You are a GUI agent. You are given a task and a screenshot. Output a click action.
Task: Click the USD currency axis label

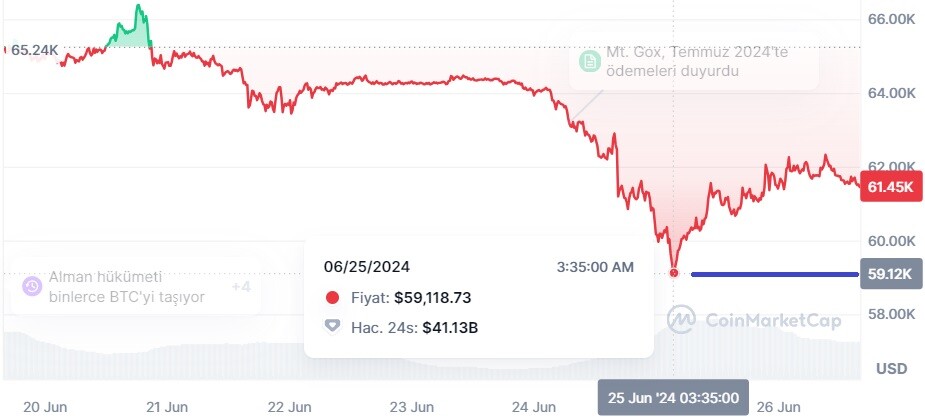pos(891,369)
